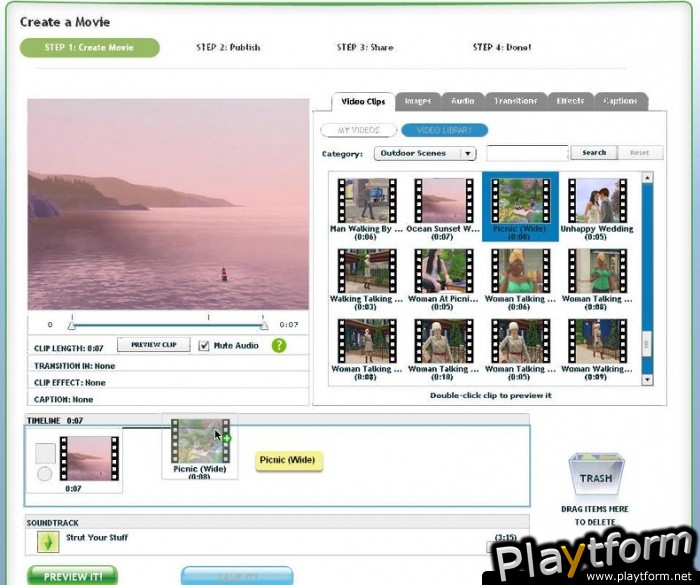Screen dimensions: 700x585
Task: Click the Trash bin icon
Action: click(596, 474)
